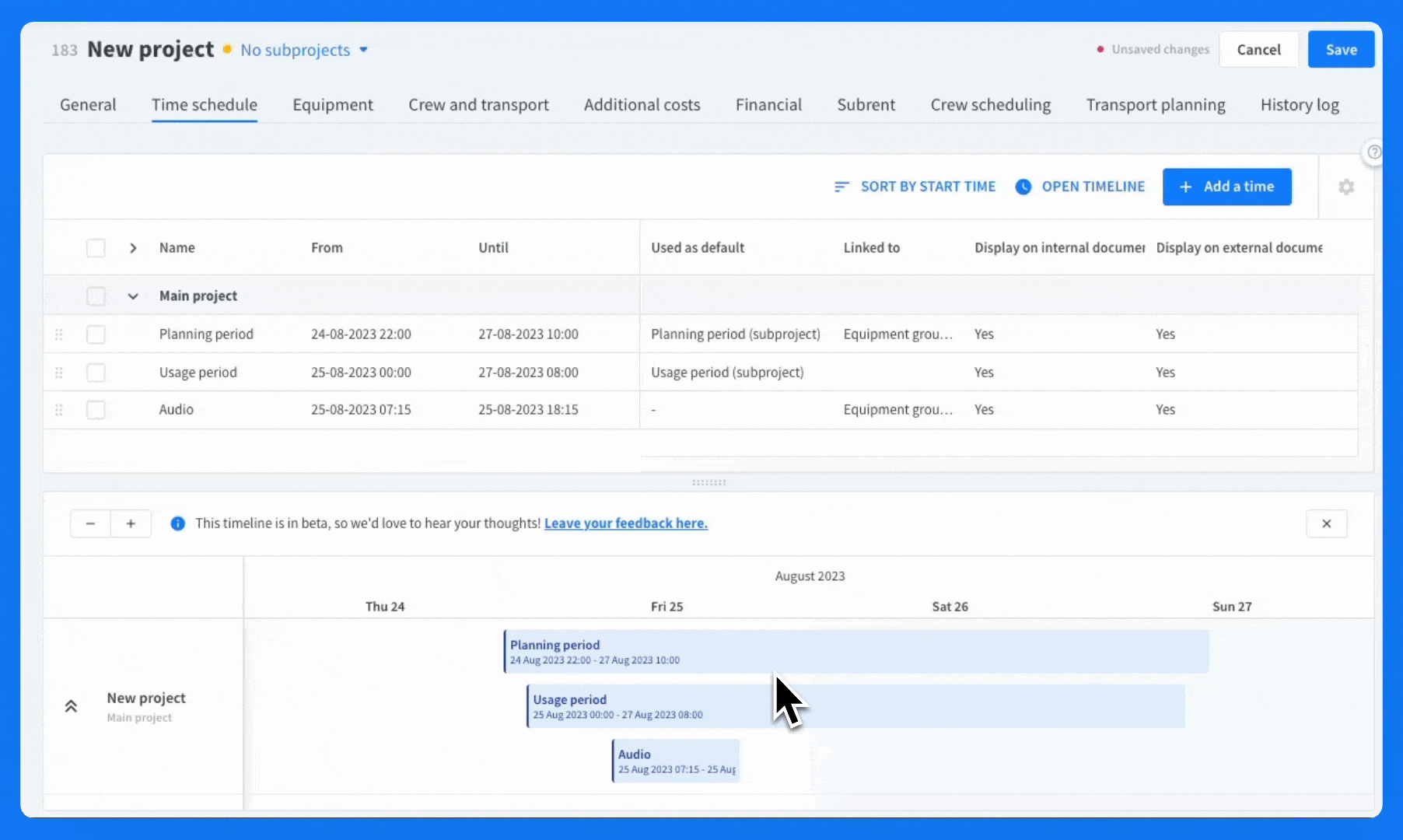This screenshot has width=1403, height=840.
Task: Go to Crew and transport tab
Action: pos(478,105)
